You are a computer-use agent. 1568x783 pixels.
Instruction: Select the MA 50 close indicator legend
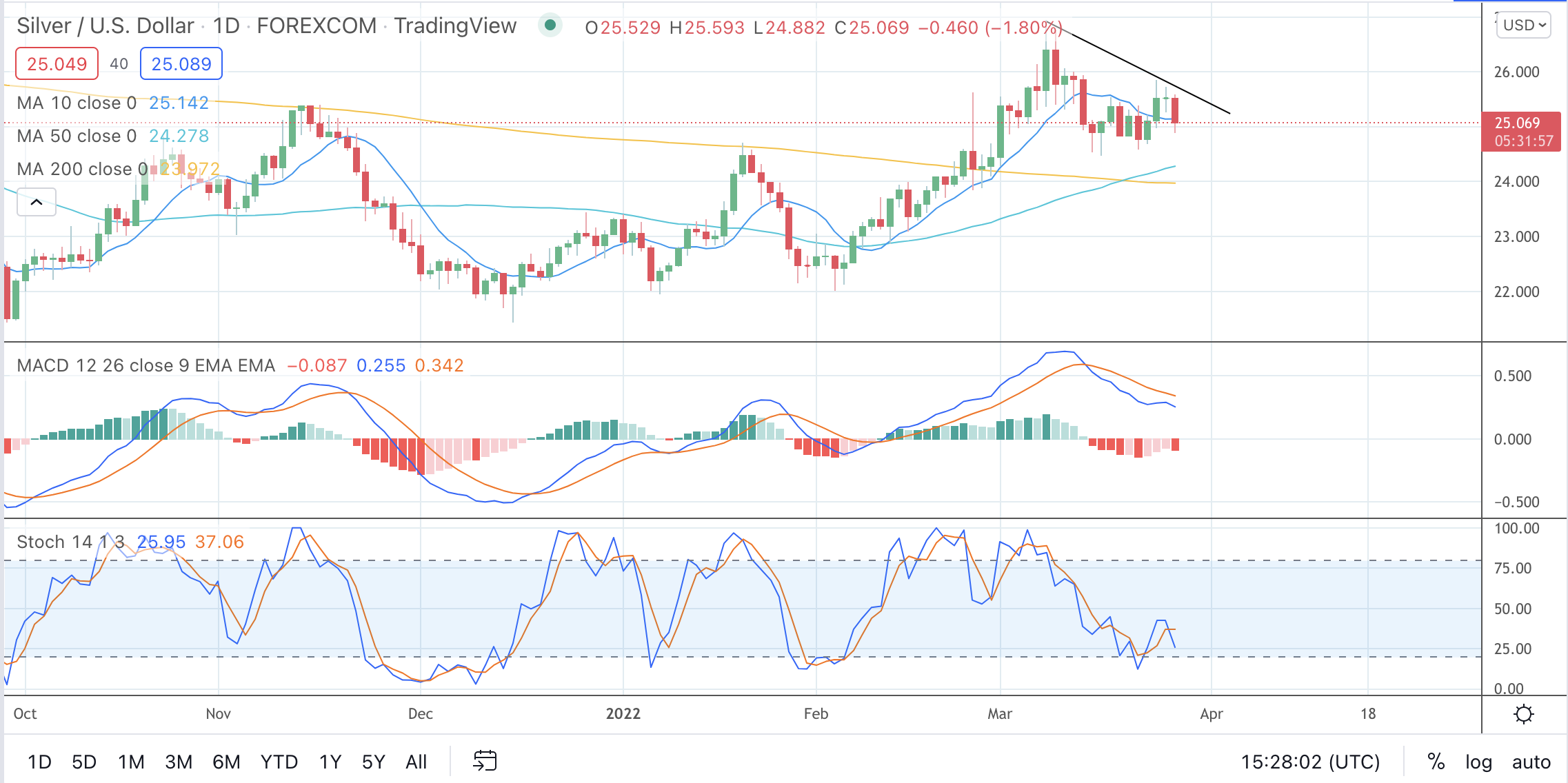(112, 136)
